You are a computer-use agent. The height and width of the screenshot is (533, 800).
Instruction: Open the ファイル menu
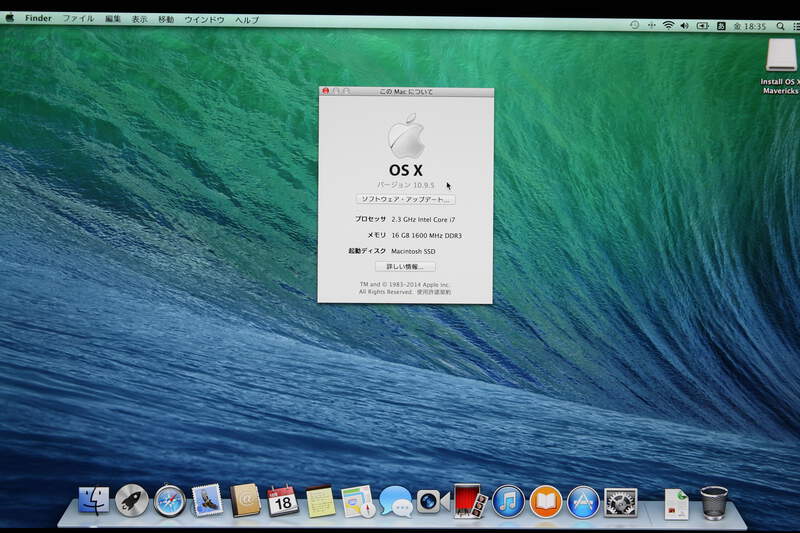pyautogui.click(x=78, y=19)
